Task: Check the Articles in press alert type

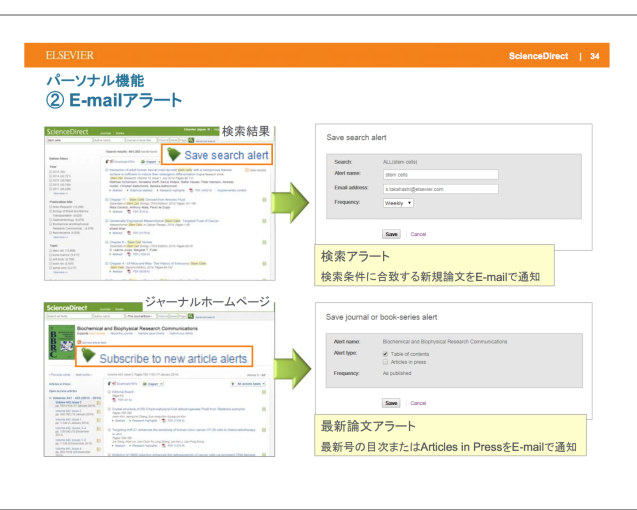Action: click(385, 362)
